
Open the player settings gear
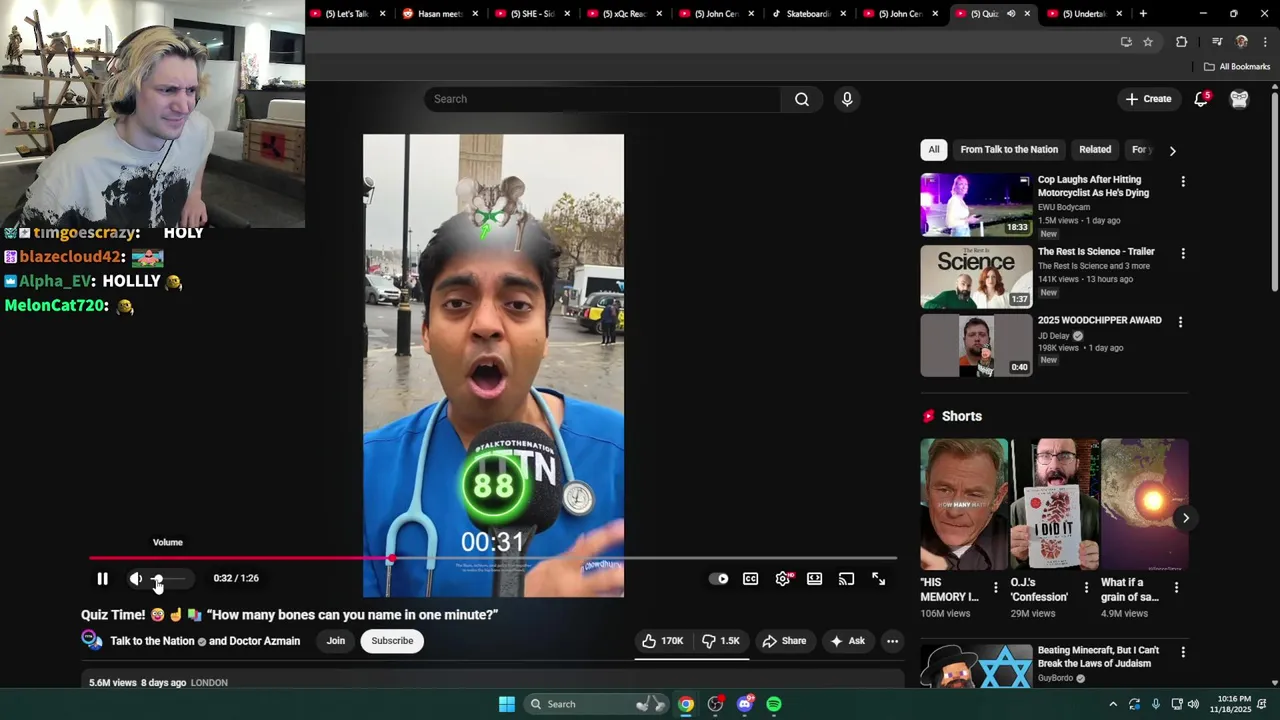(x=783, y=579)
